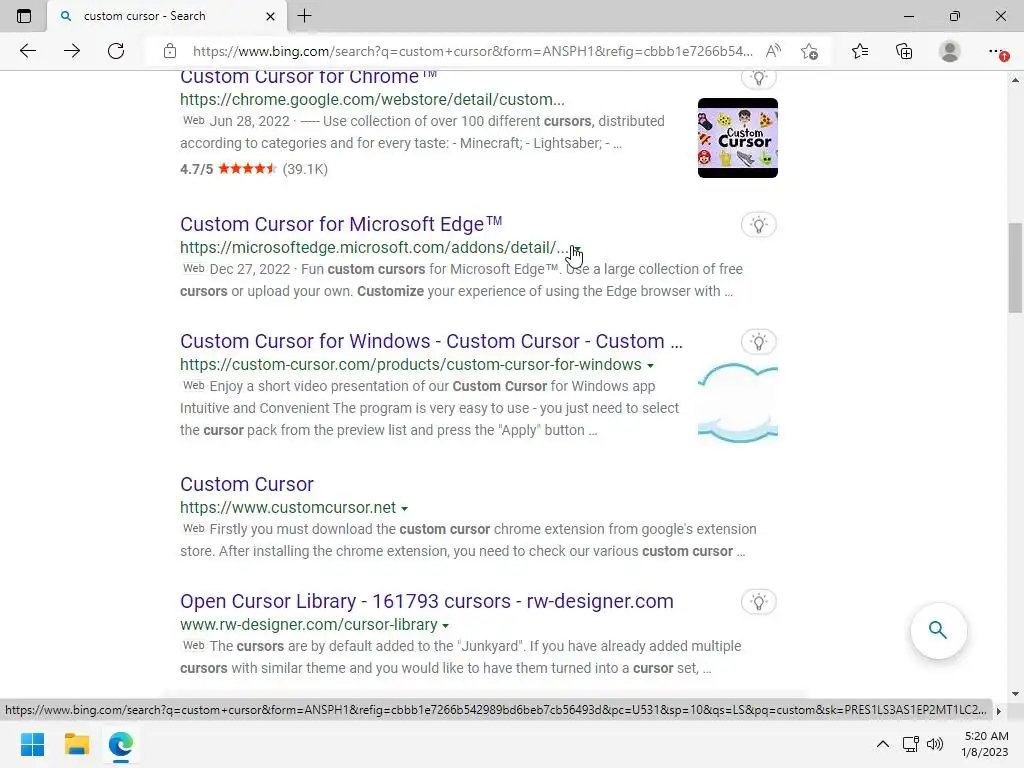Open Read Aloud from address bar
Viewport: 1024px width, 768px height.
click(773, 51)
